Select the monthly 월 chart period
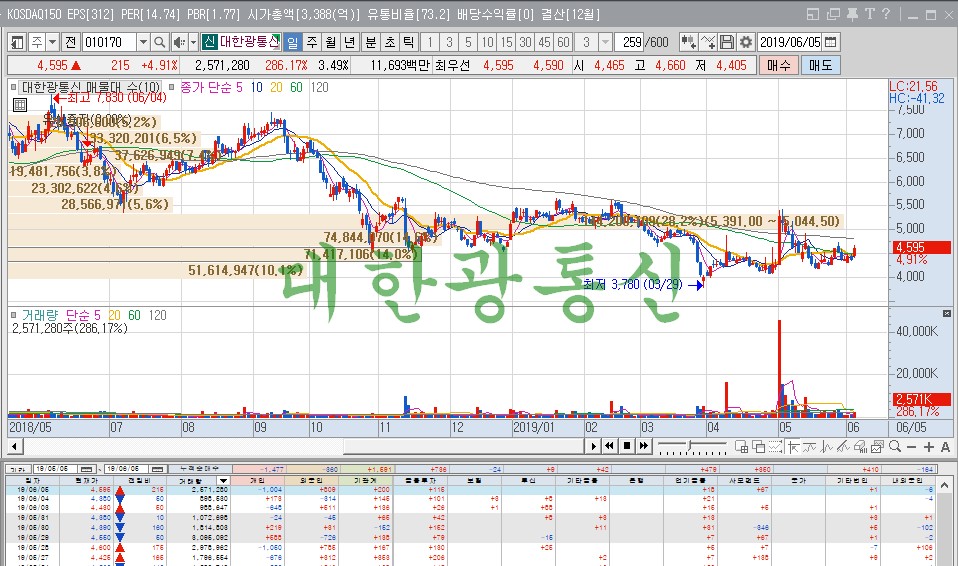Viewport: 958px width, 566px height. pos(331,42)
